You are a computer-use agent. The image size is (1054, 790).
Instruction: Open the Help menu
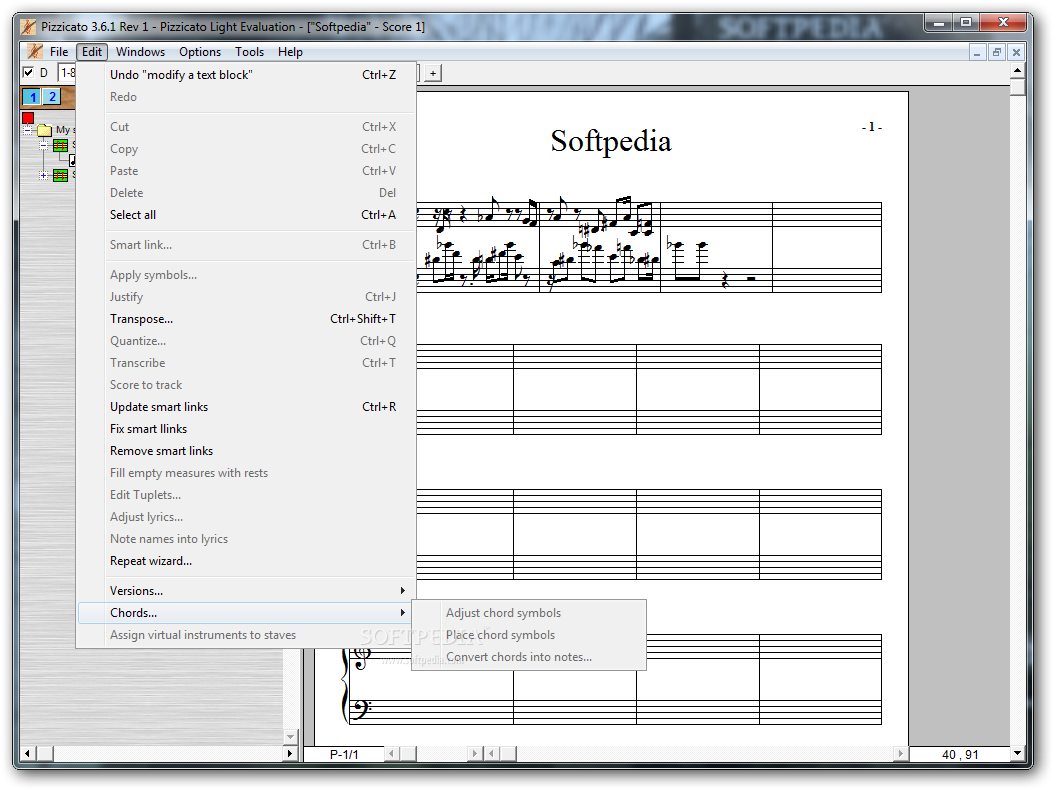[x=290, y=52]
